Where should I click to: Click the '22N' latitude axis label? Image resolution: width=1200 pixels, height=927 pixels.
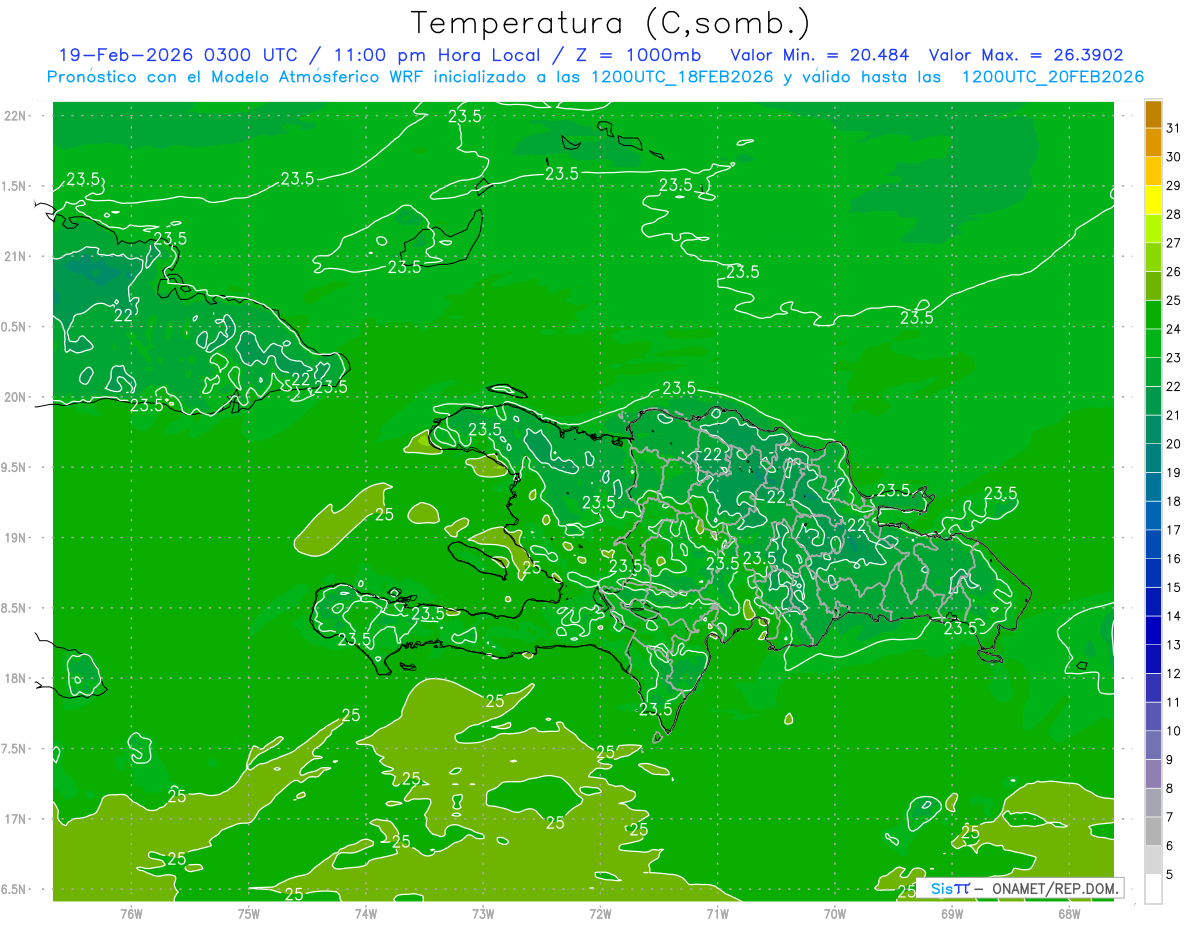(16, 115)
